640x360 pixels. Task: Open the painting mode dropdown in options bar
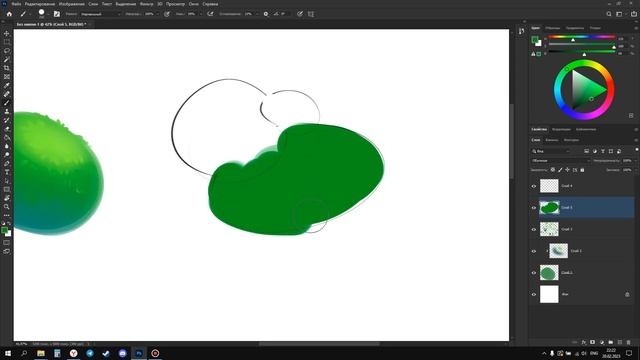(x=100, y=14)
